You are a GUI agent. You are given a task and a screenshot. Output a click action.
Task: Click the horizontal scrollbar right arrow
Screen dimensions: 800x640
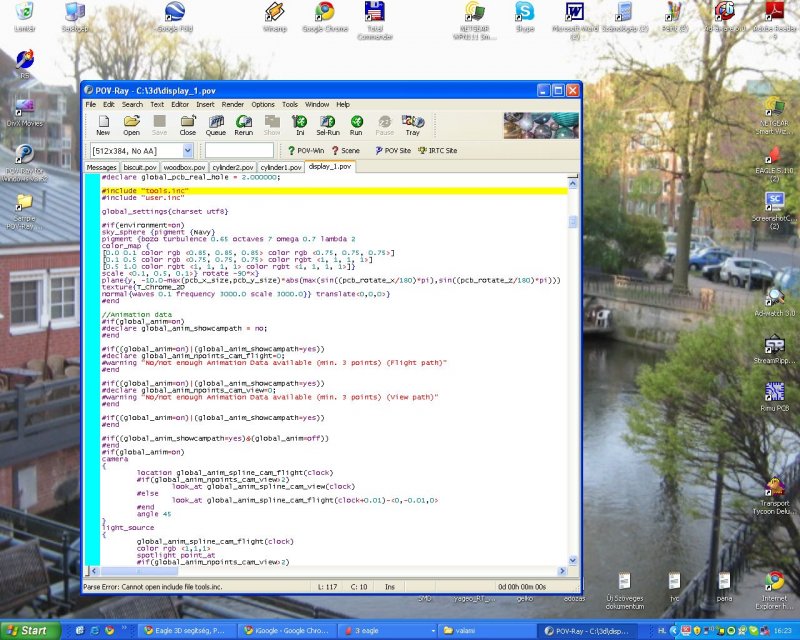(563, 571)
